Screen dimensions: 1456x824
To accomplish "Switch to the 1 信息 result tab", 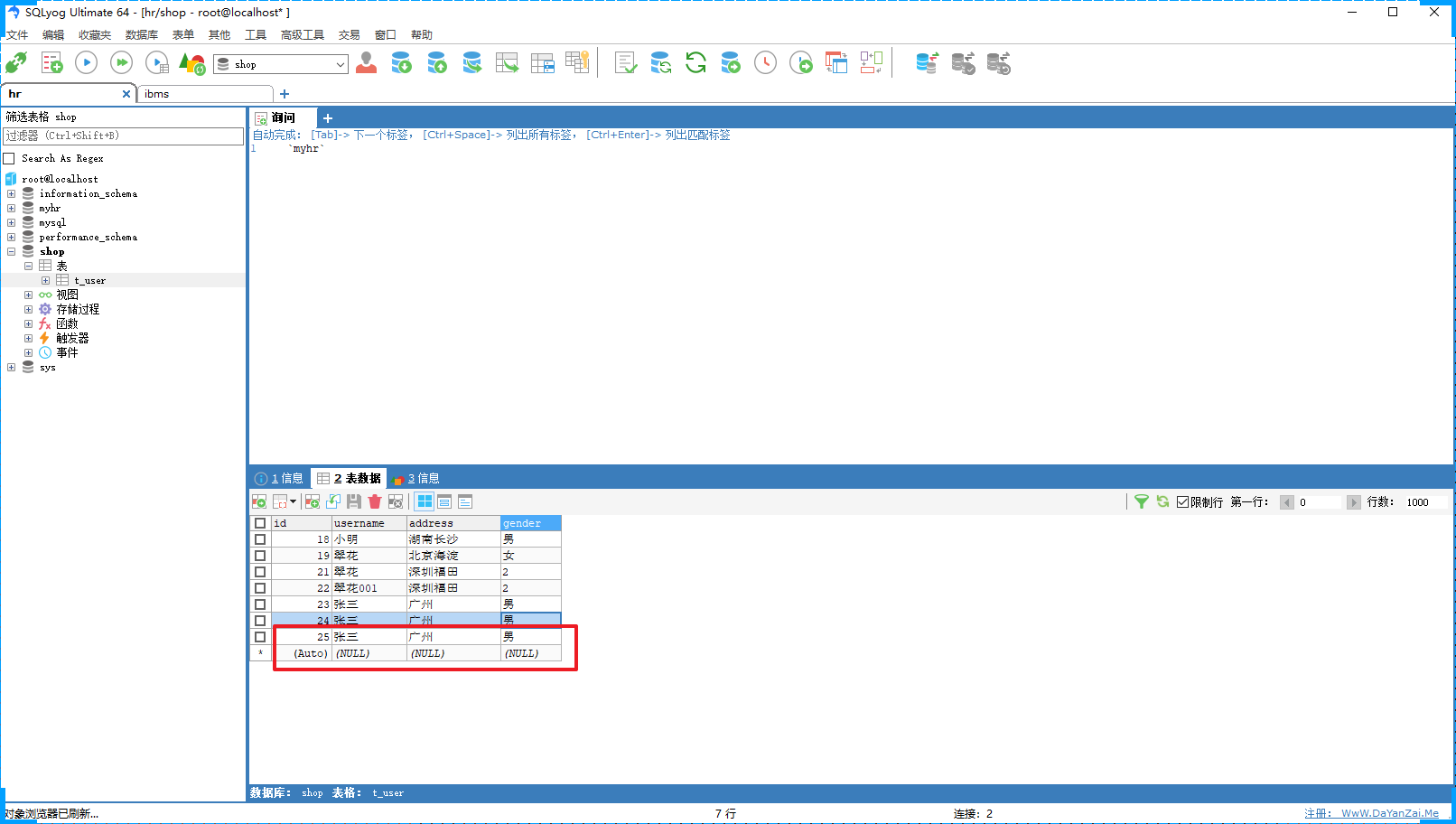I will click(281, 478).
